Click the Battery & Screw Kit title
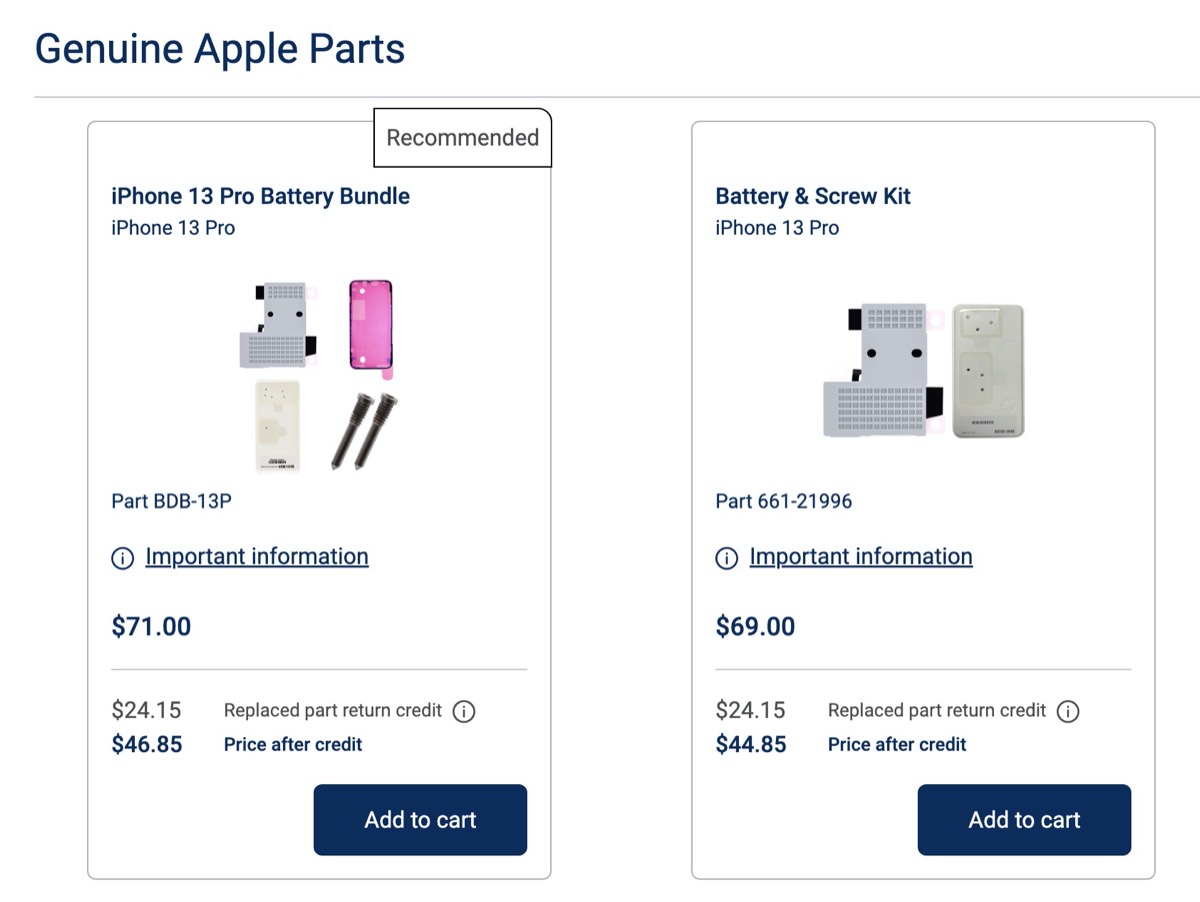Screen dimensions: 1200x902 click(813, 196)
